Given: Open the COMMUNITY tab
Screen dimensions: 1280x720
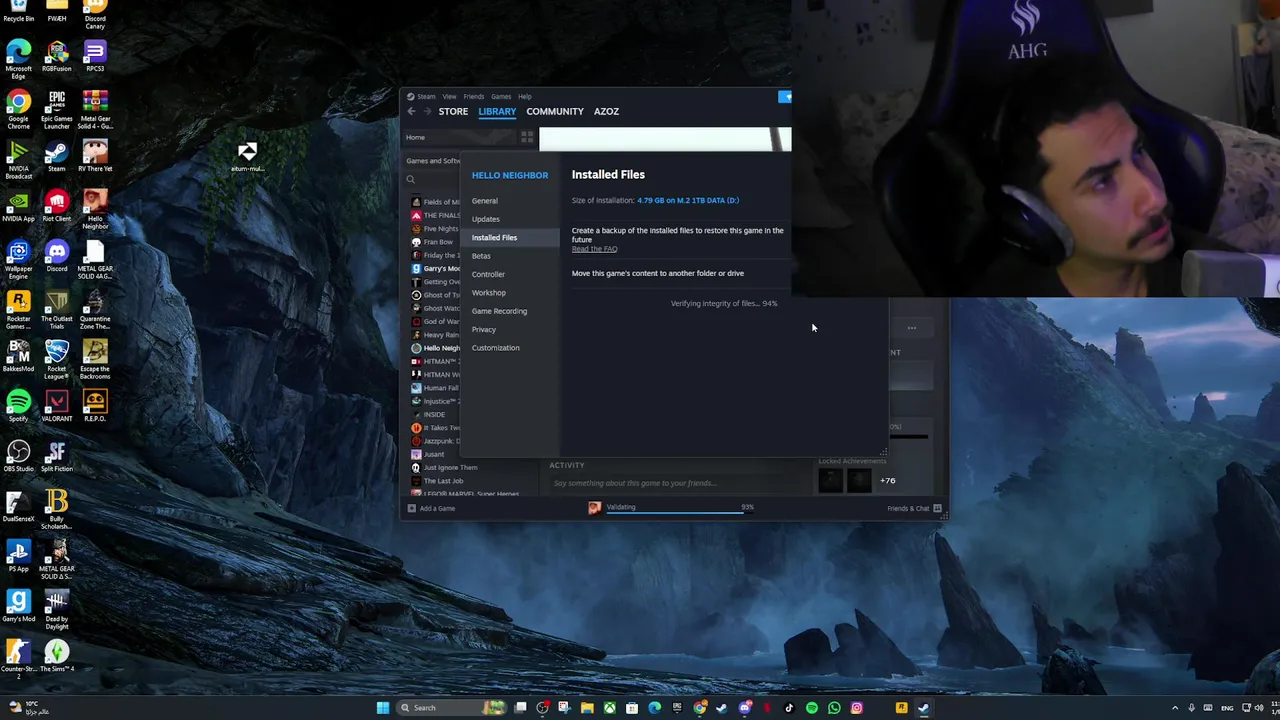Looking at the screenshot, I should 555,111.
